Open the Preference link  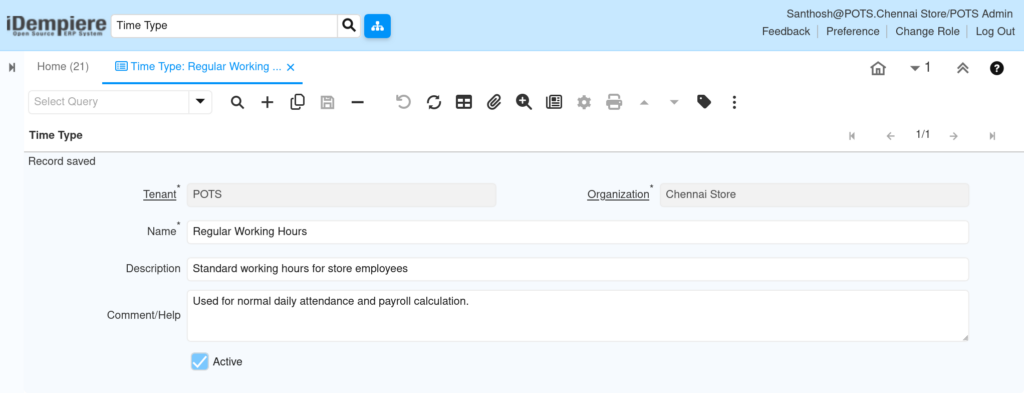point(852,31)
